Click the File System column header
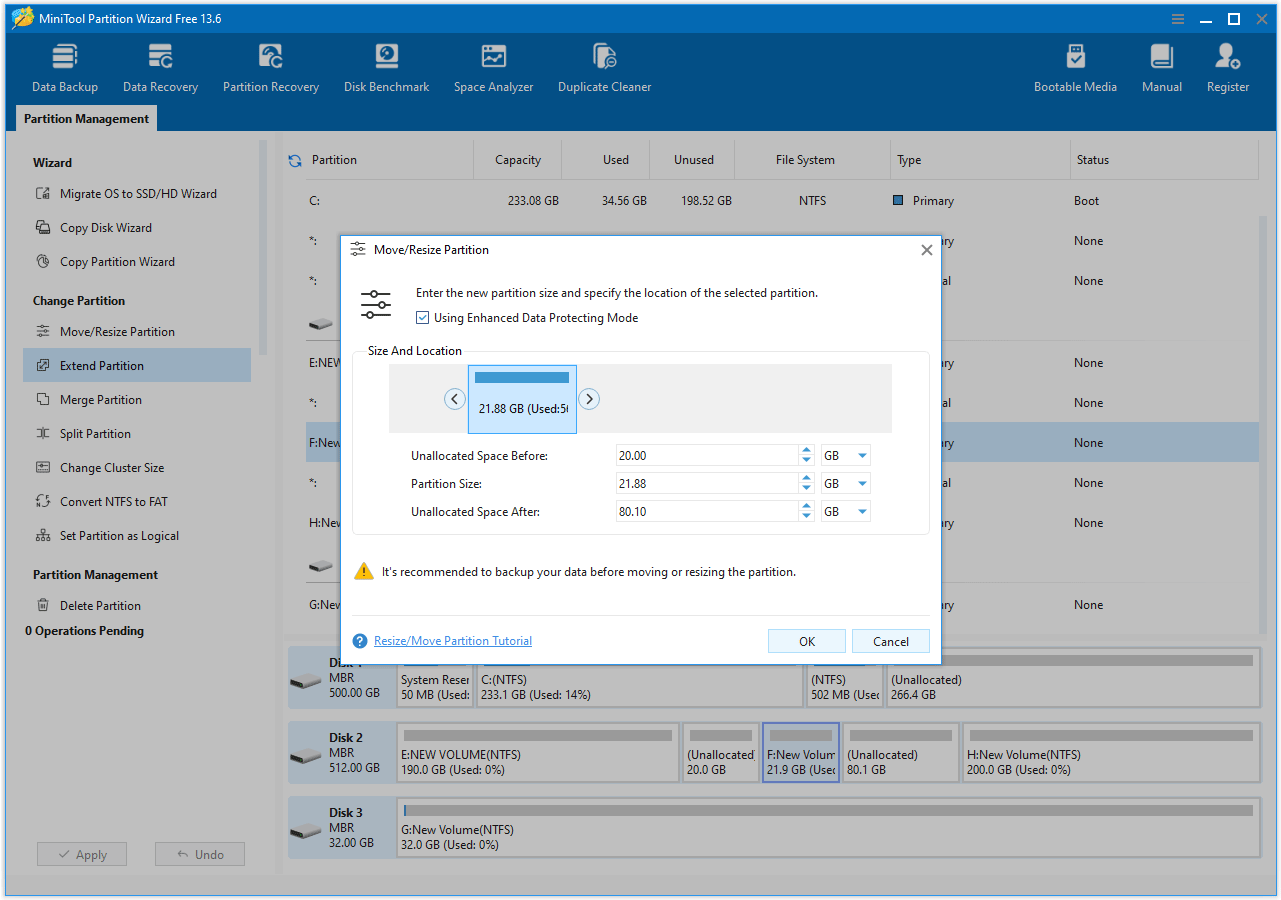 point(812,160)
